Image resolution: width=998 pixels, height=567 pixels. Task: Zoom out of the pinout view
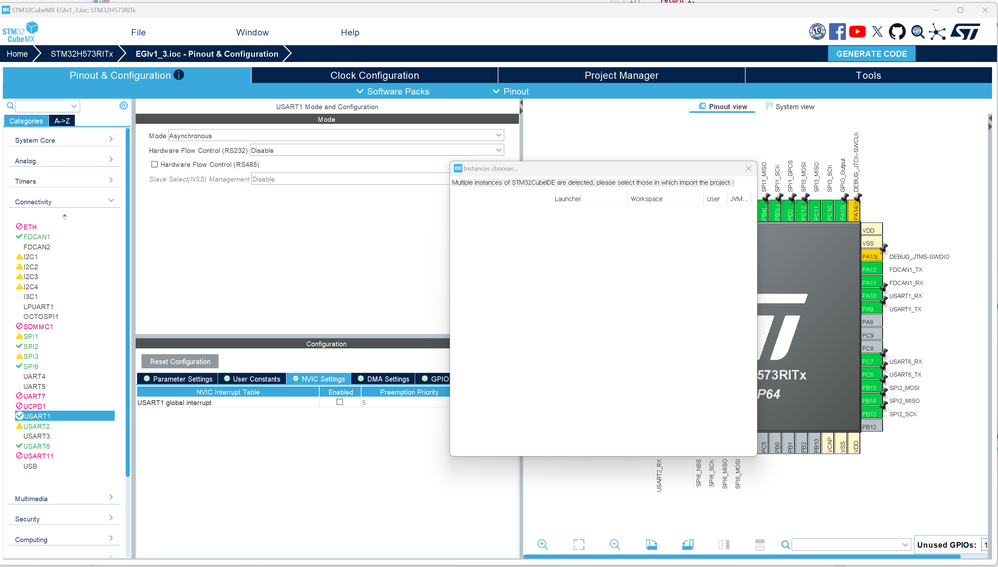click(615, 545)
